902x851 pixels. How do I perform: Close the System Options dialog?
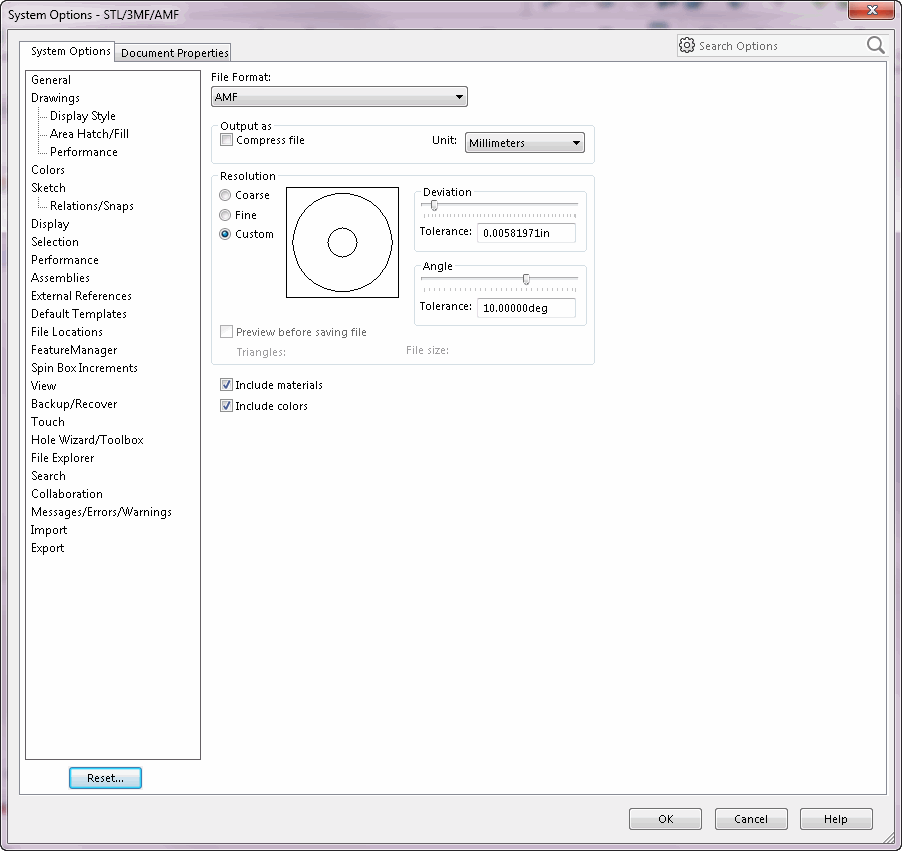pyautogui.click(x=872, y=10)
